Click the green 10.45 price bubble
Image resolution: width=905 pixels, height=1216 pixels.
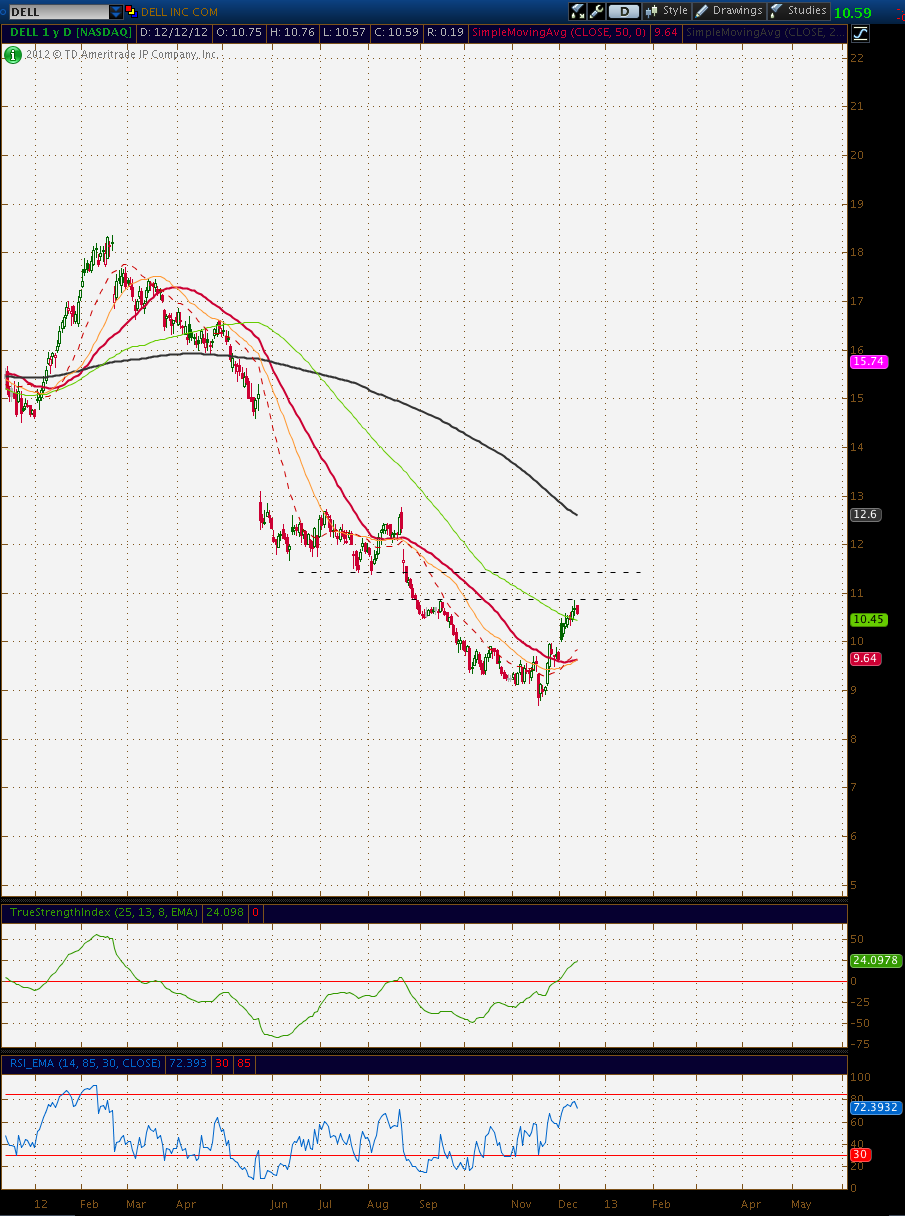868,619
